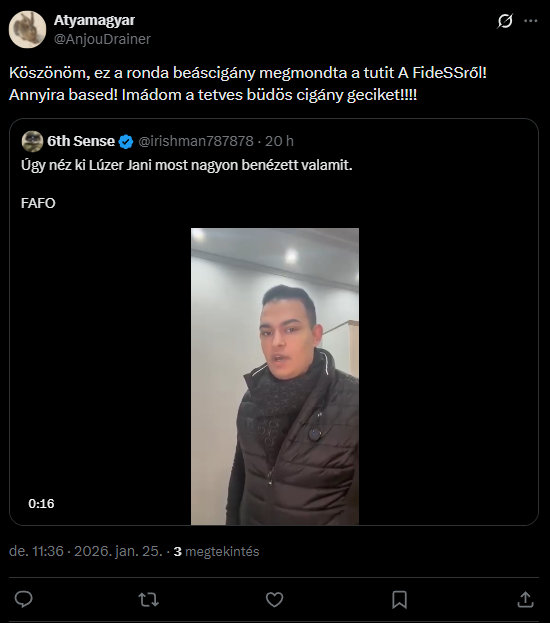The image size is (550, 623).
Task: Click the post date 2026. jan. 25.
Action: (118, 551)
